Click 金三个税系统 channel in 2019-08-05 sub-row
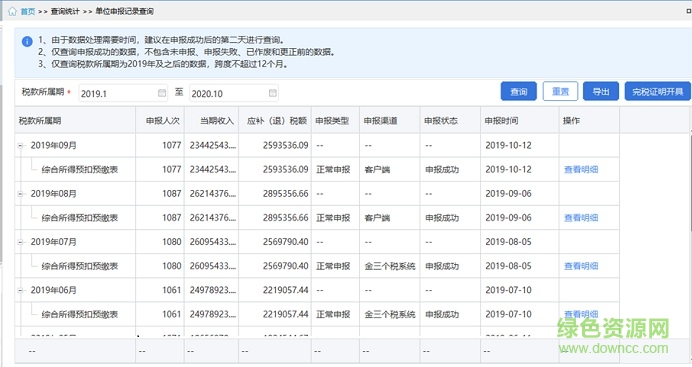Viewport: 692px width, 367px height. point(390,266)
